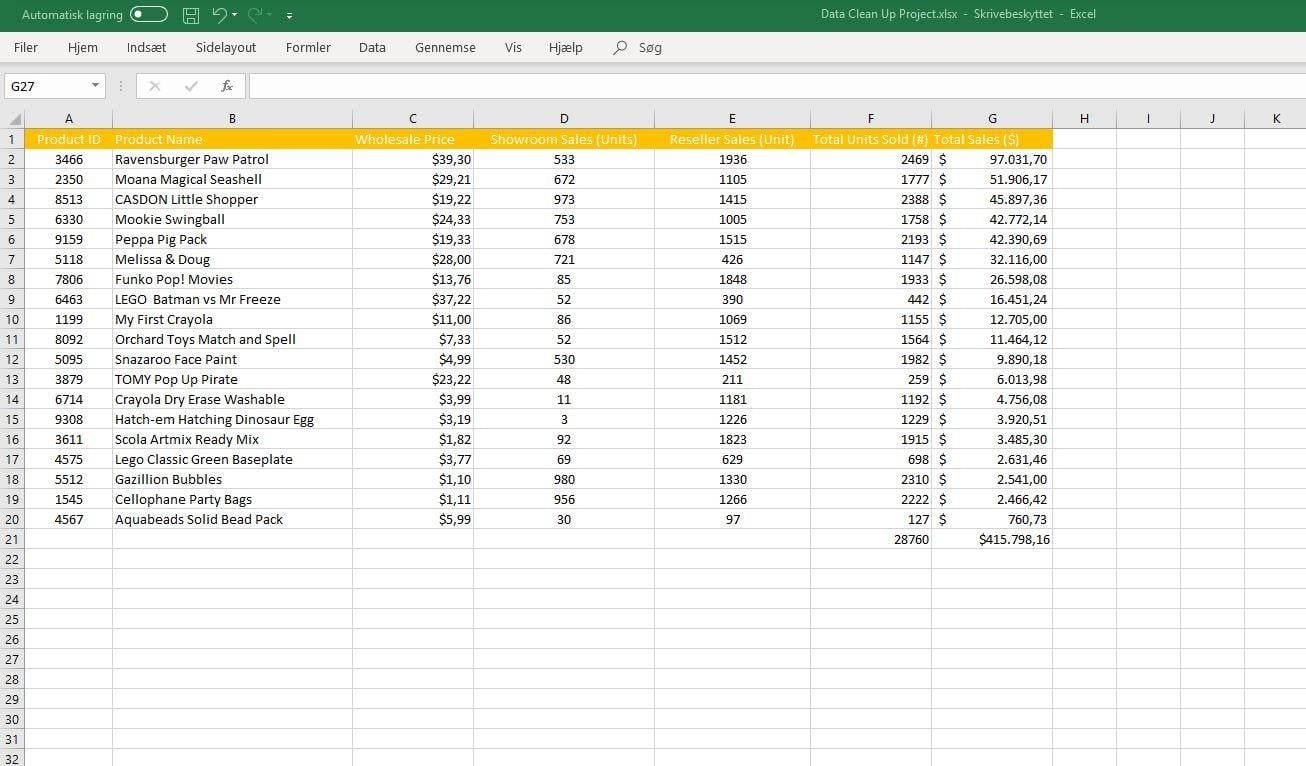Image resolution: width=1306 pixels, height=766 pixels.
Task: Open the undo history dropdown arrow
Action: click(x=235, y=15)
